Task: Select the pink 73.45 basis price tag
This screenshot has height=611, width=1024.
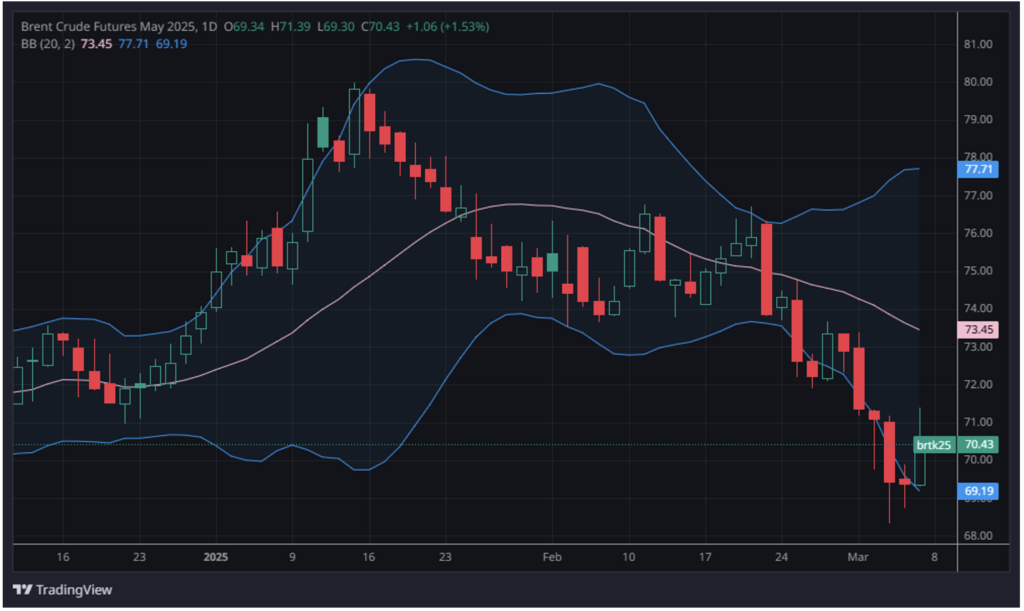Action: 976,329
